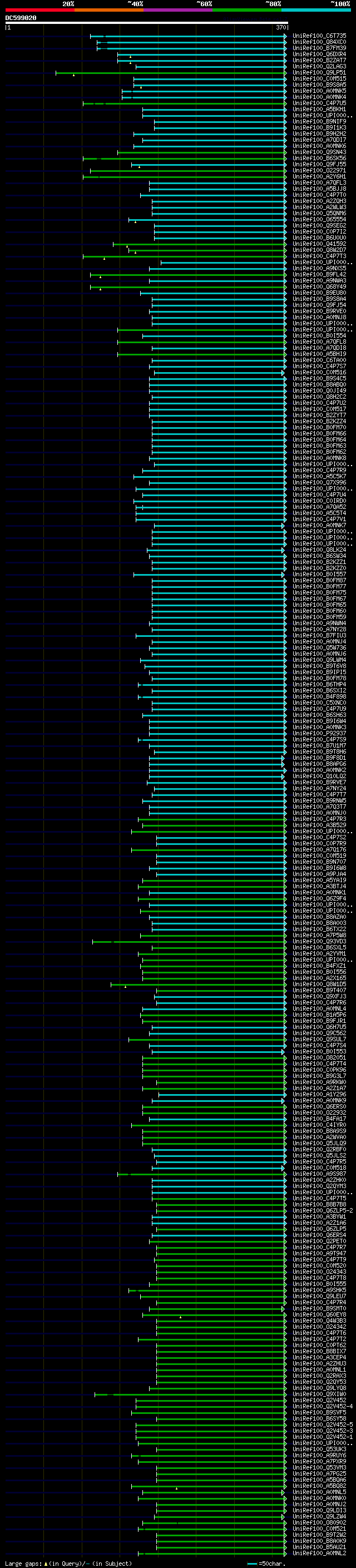Select the DC599020 query name label
Screen dimensions: 356x1568
point(21,18)
